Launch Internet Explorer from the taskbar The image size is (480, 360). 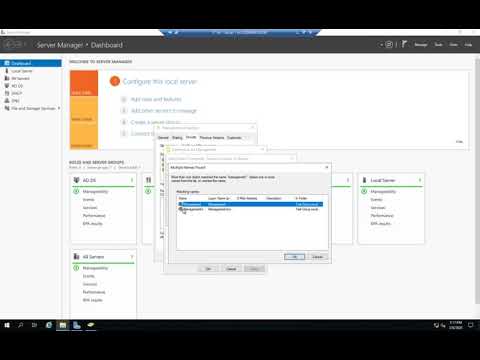[x=49, y=325]
